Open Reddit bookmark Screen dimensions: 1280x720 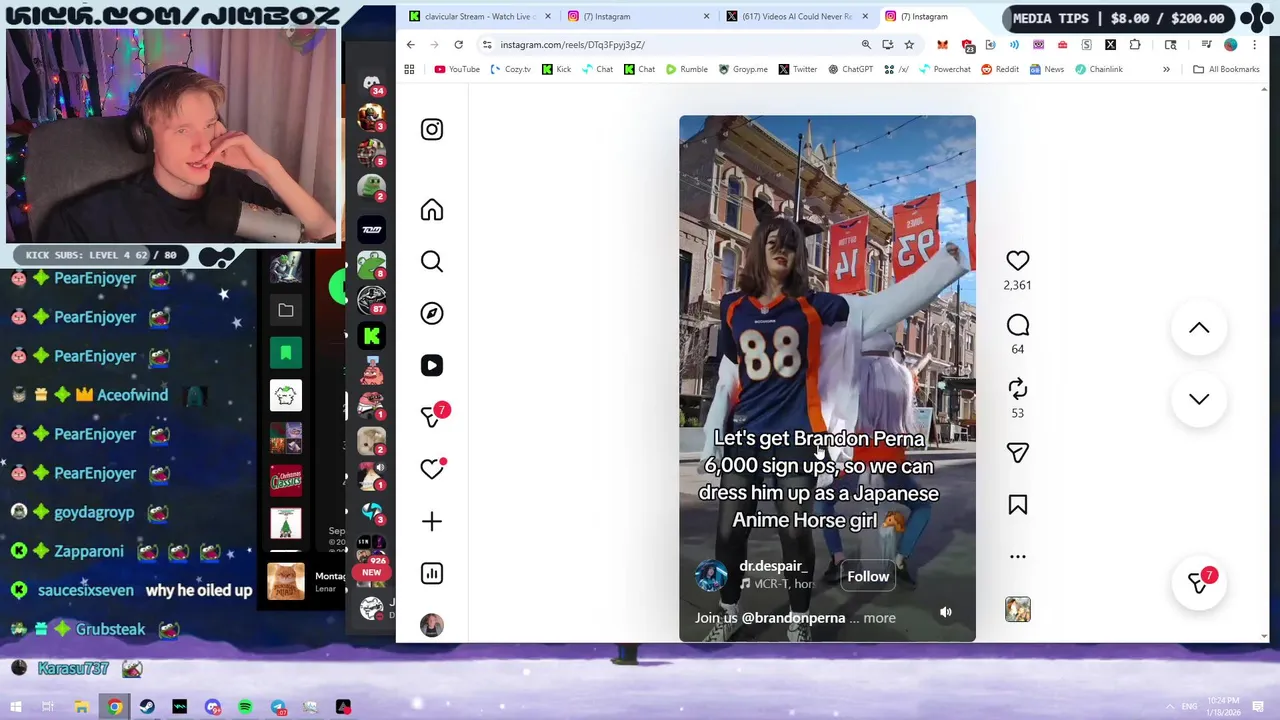point(1000,69)
